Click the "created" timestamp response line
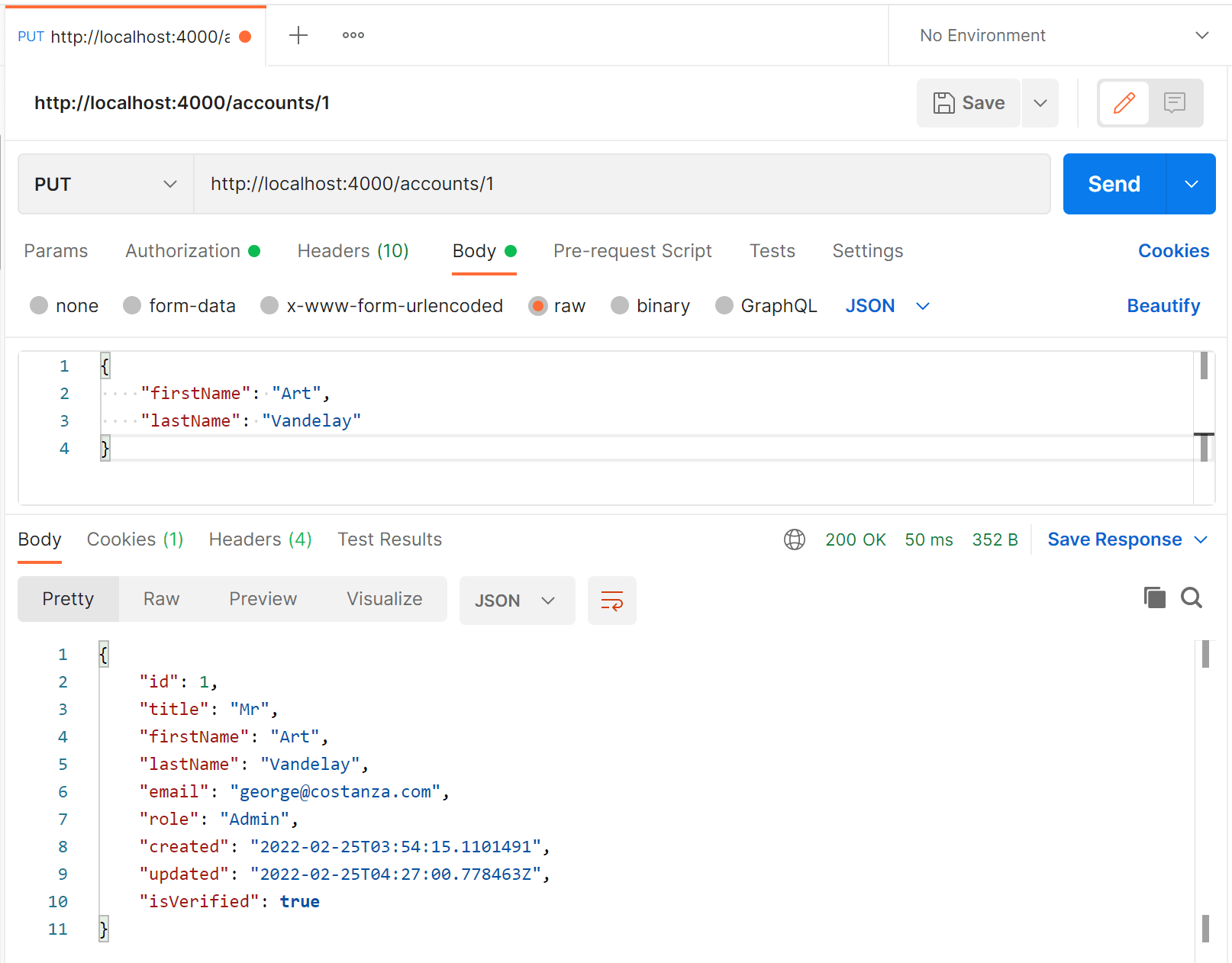This screenshot has height=963, width=1232. coord(345,846)
